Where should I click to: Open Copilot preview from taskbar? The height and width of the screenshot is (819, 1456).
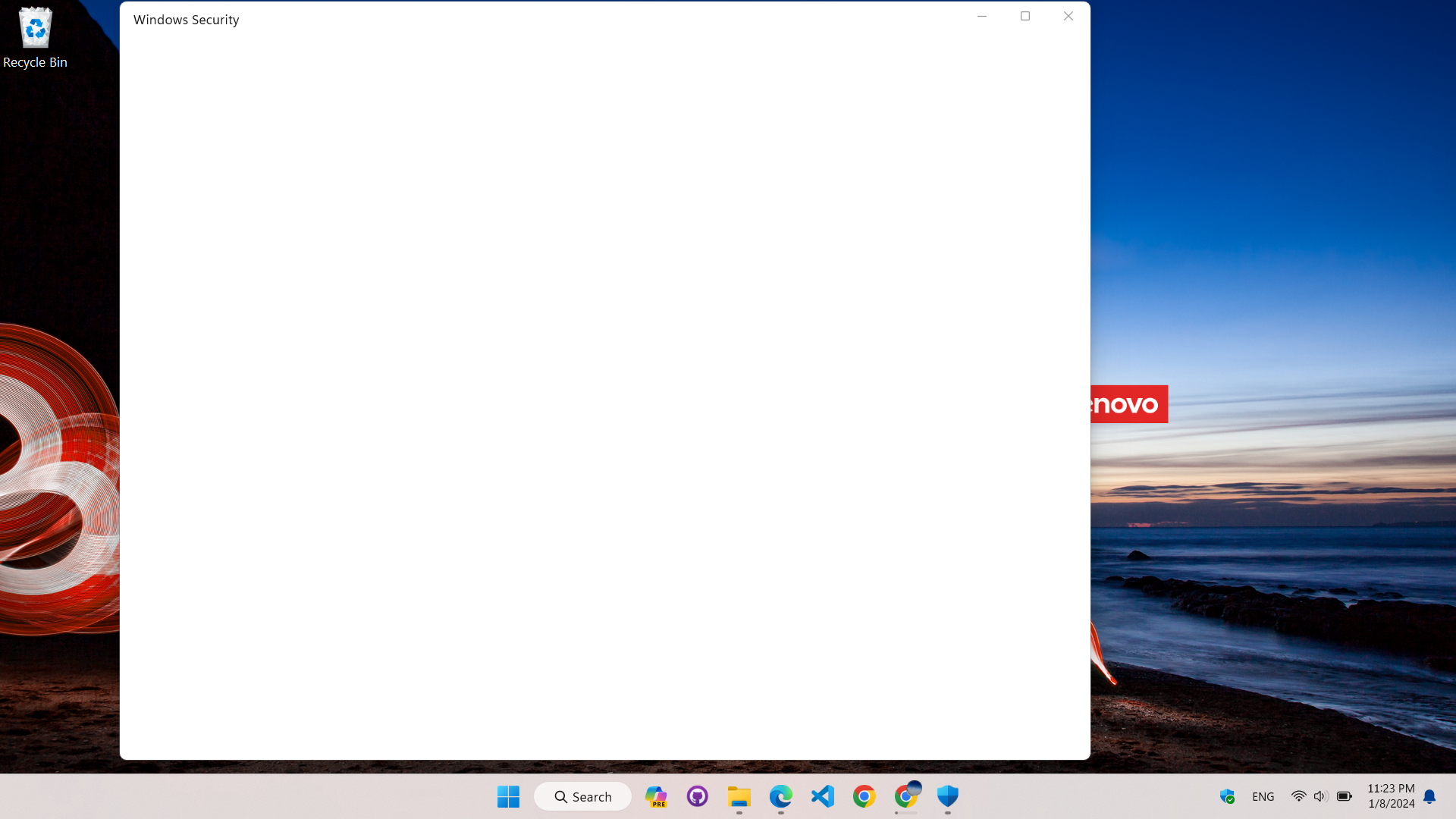click(656, 796)
